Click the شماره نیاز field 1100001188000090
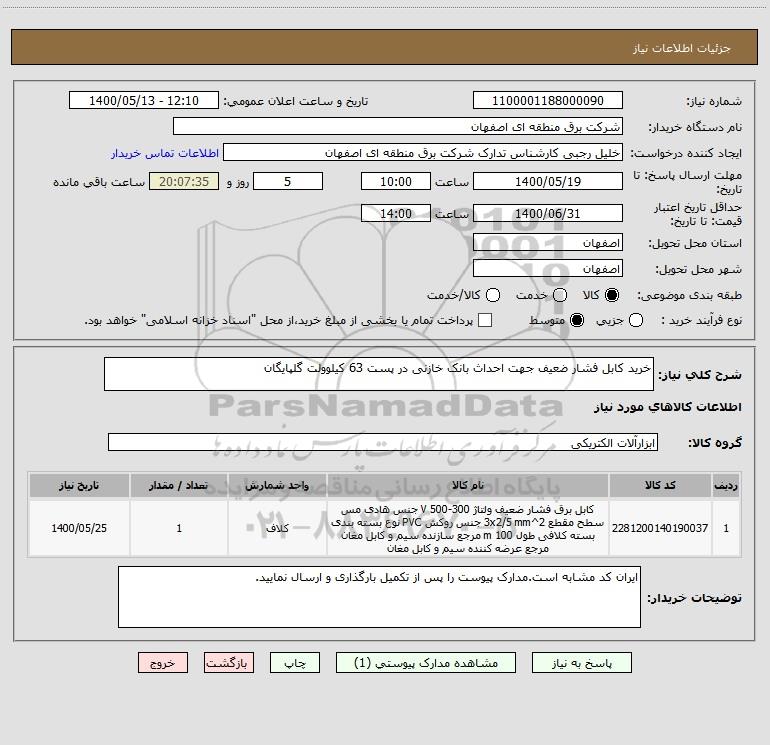770x745 pixels. [548, 100]
